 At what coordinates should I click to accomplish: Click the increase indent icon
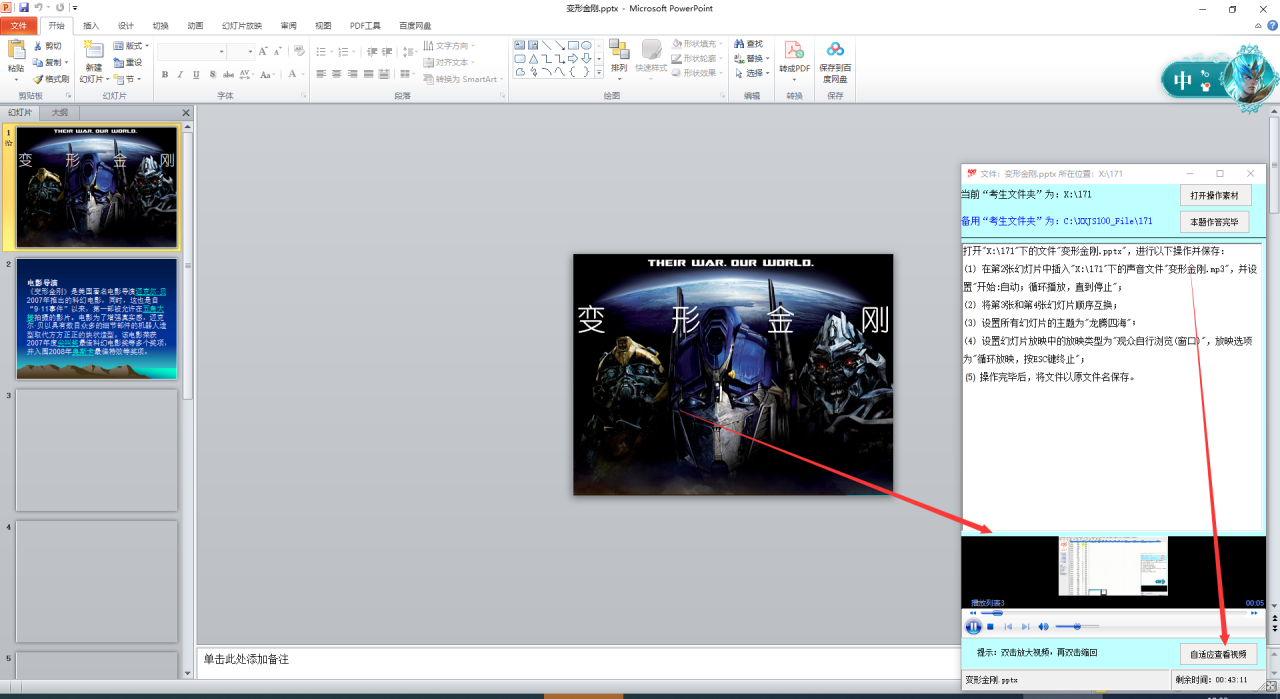click(387, 51)
